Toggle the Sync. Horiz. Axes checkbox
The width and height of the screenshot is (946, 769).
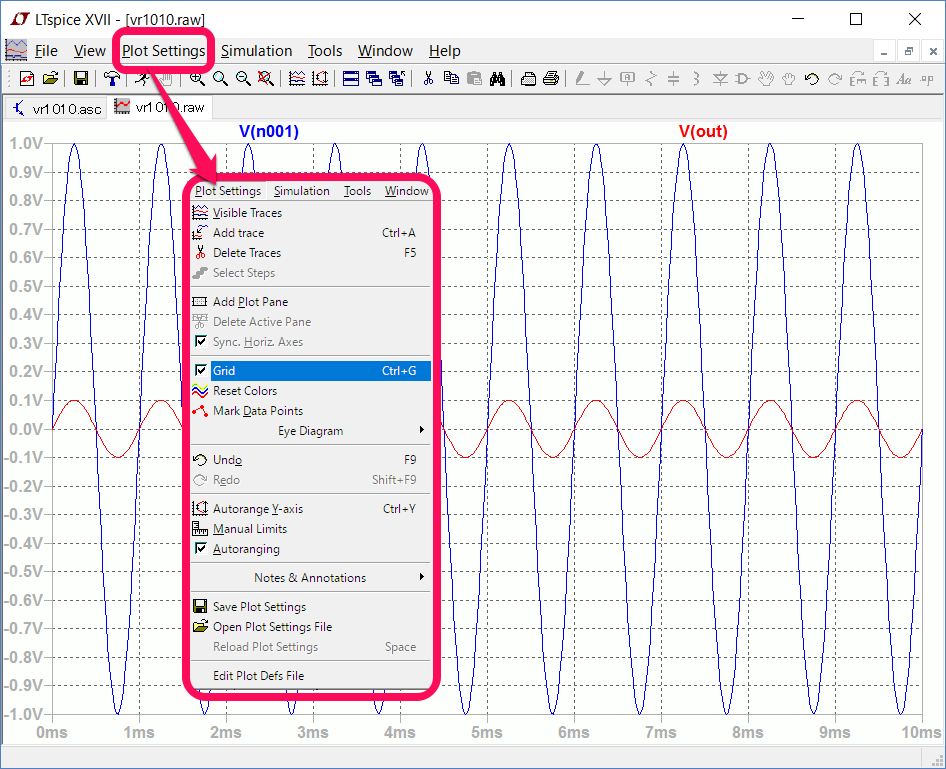tap(201, 341)
